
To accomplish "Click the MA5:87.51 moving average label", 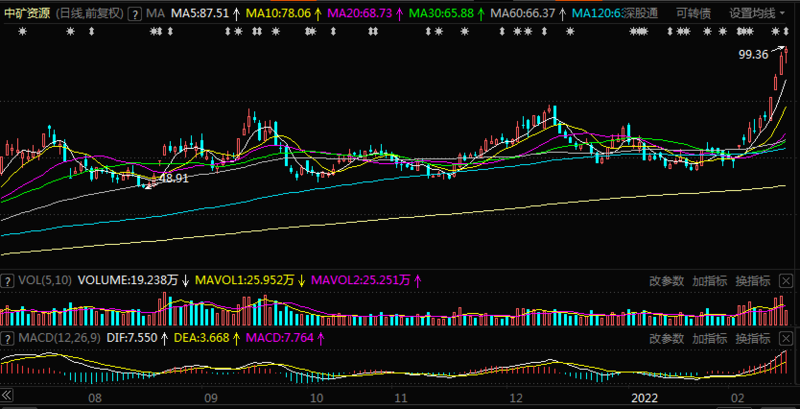I will (199, 14).
